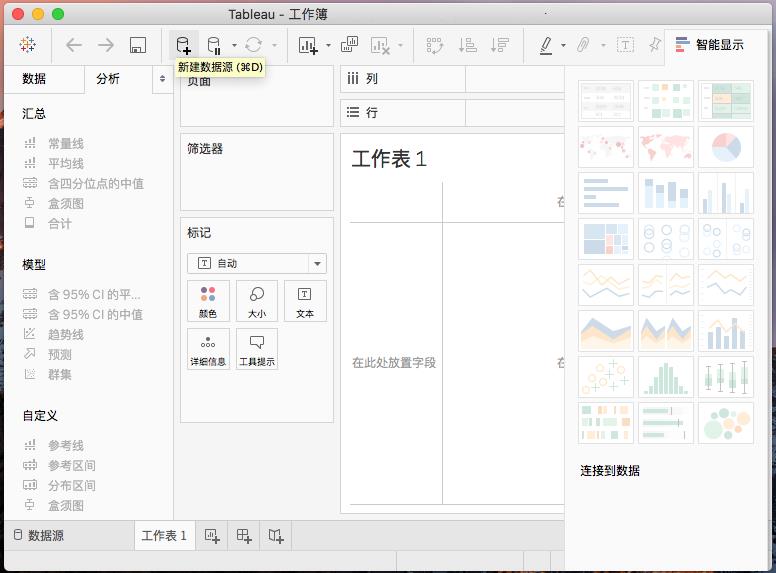Sort ascending using the toolbar icon

click(x=467, y=45)
